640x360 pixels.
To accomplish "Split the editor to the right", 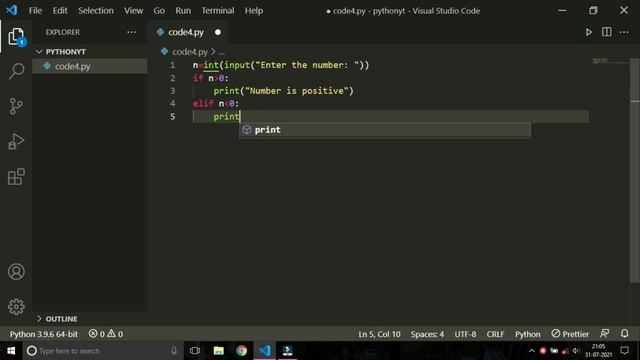I will 607,32.
